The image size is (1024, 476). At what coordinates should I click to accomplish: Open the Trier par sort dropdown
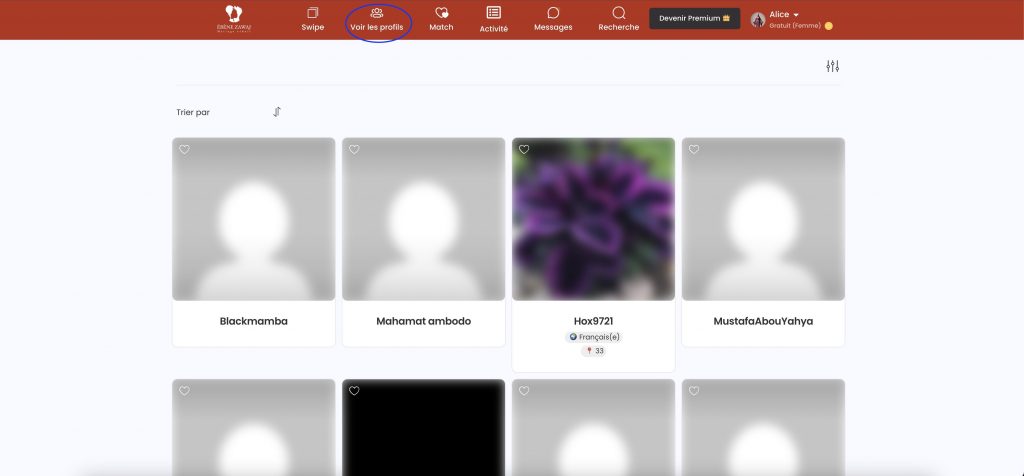[x=193, y=112]
